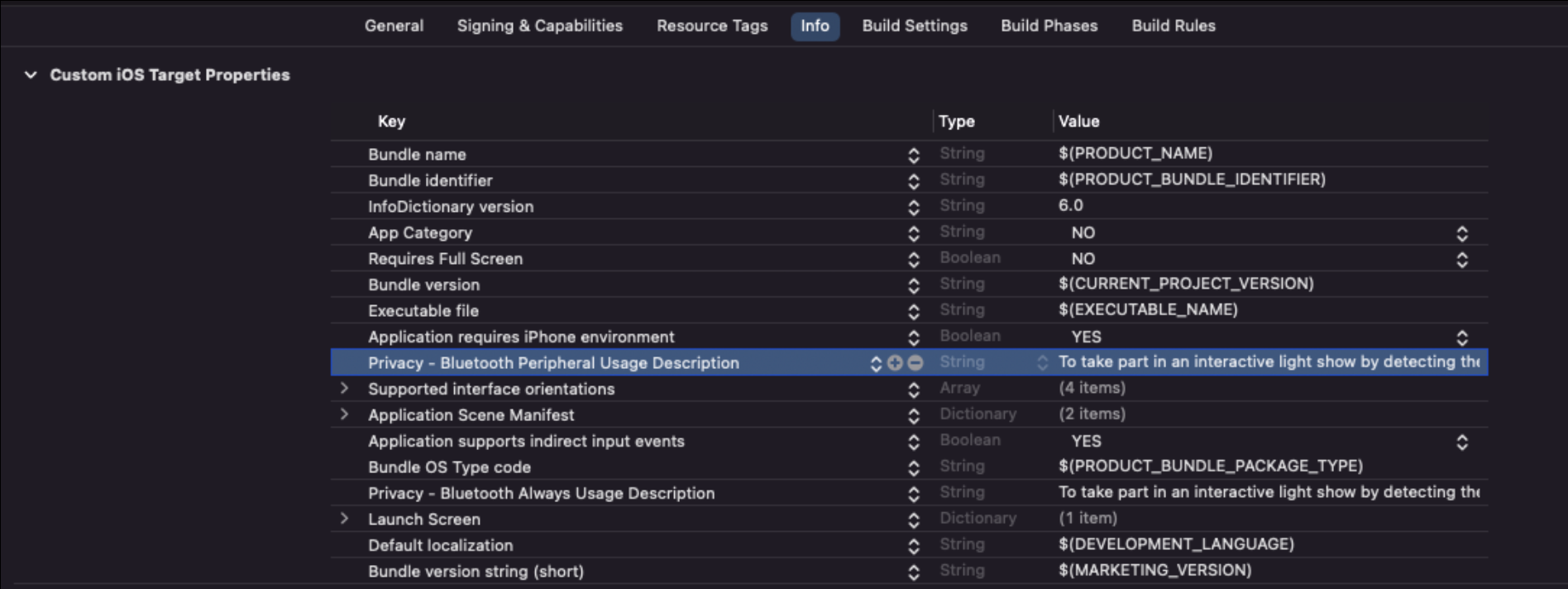Expand the Application Scene Manifest row

[x=344, y=414]
